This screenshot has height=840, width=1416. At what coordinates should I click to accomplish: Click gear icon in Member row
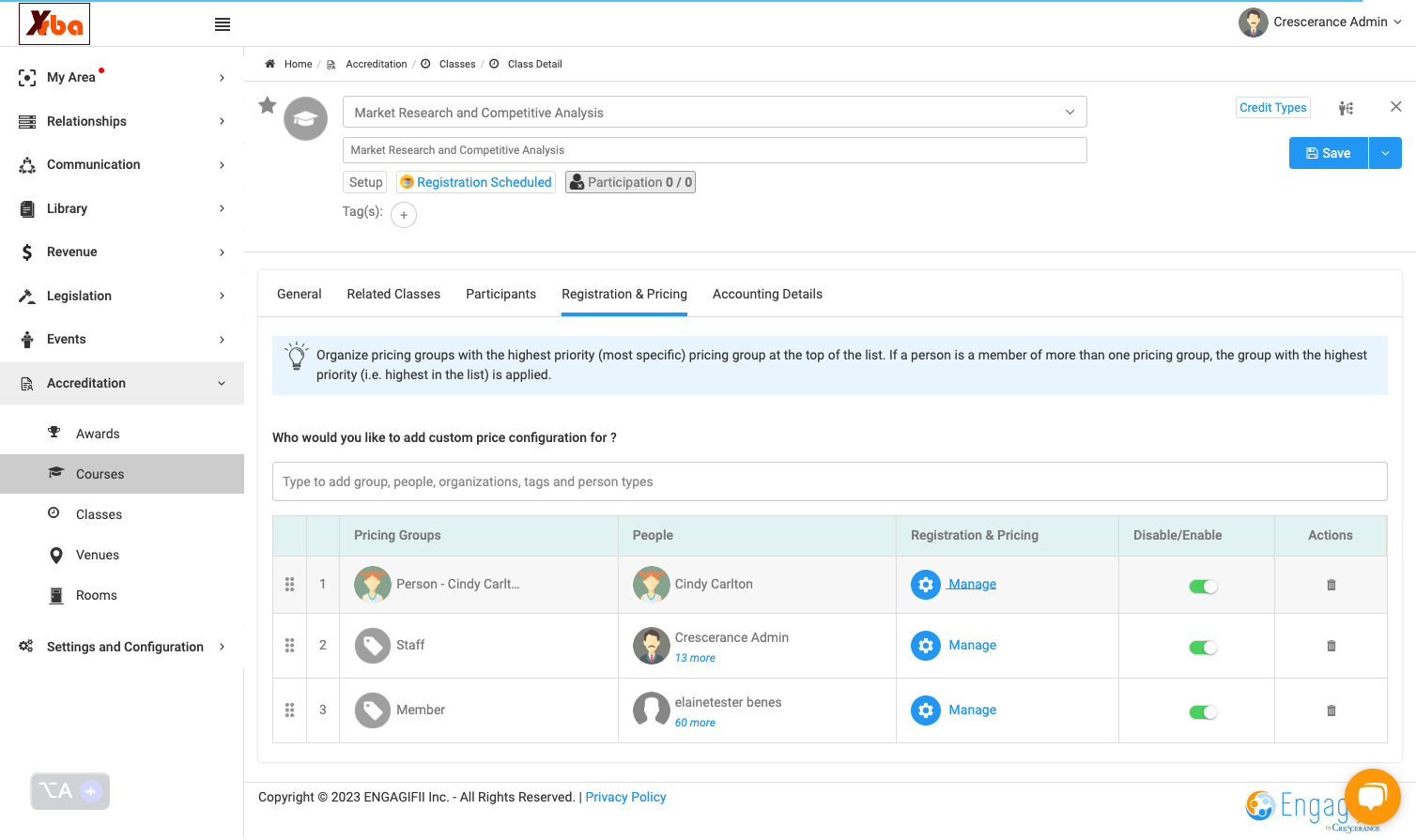926,710
